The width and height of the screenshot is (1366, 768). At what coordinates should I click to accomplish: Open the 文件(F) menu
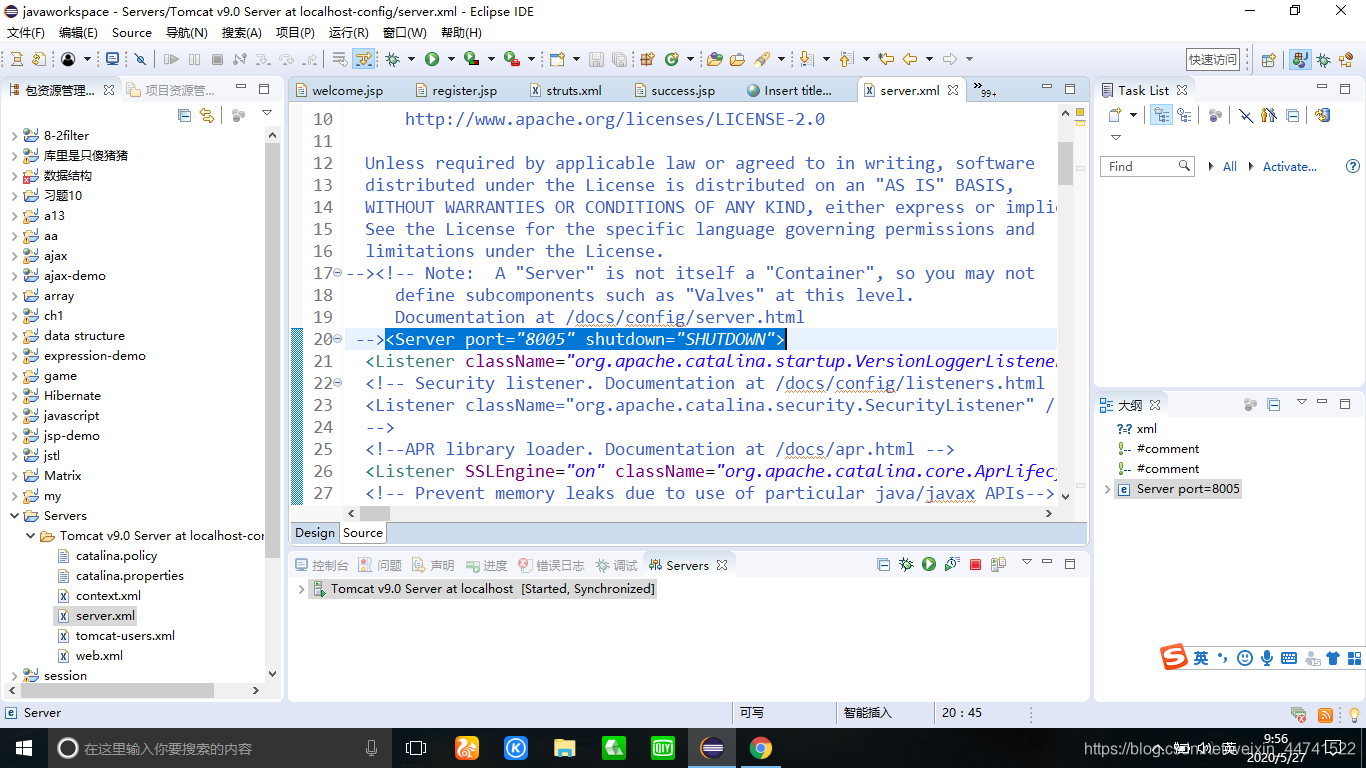[25, 32]
